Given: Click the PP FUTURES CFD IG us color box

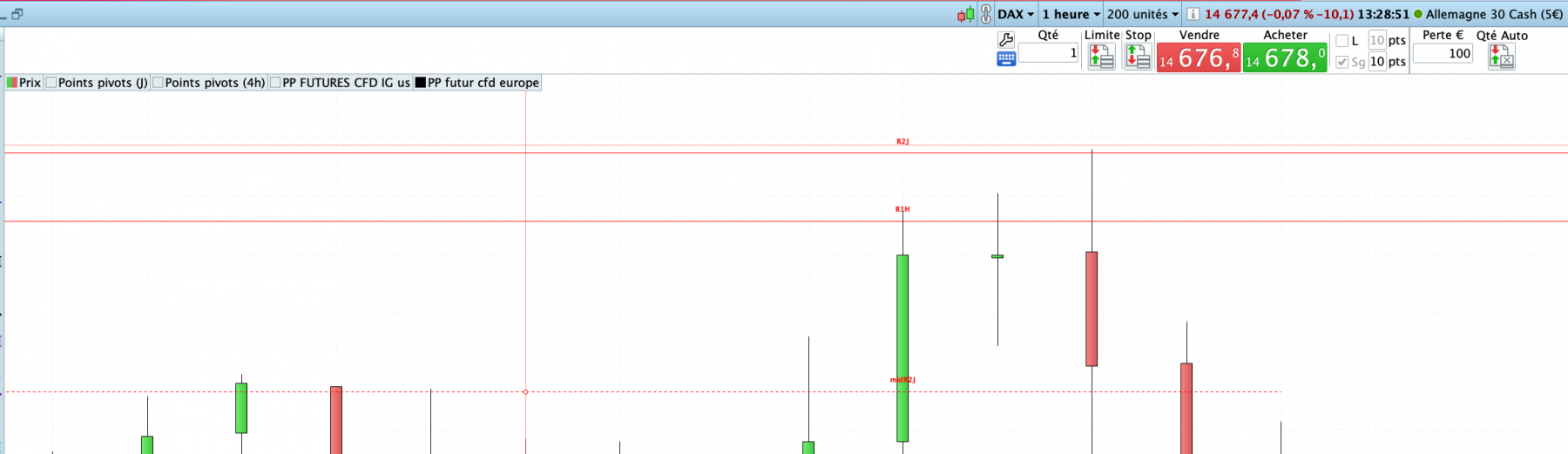Looking at the screenshot, I should [275, 83].
